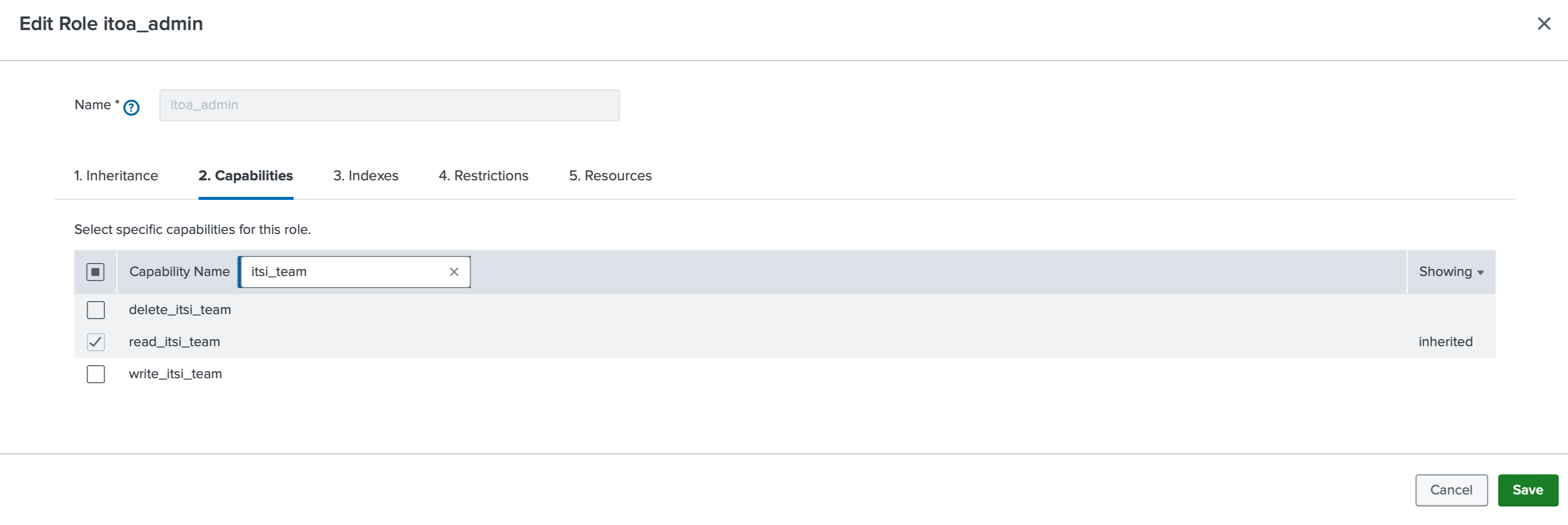Clear the itsi_team search filter
Image resolution: width=1568 pixels, height=525 pixels.
(x=454, y=272)
